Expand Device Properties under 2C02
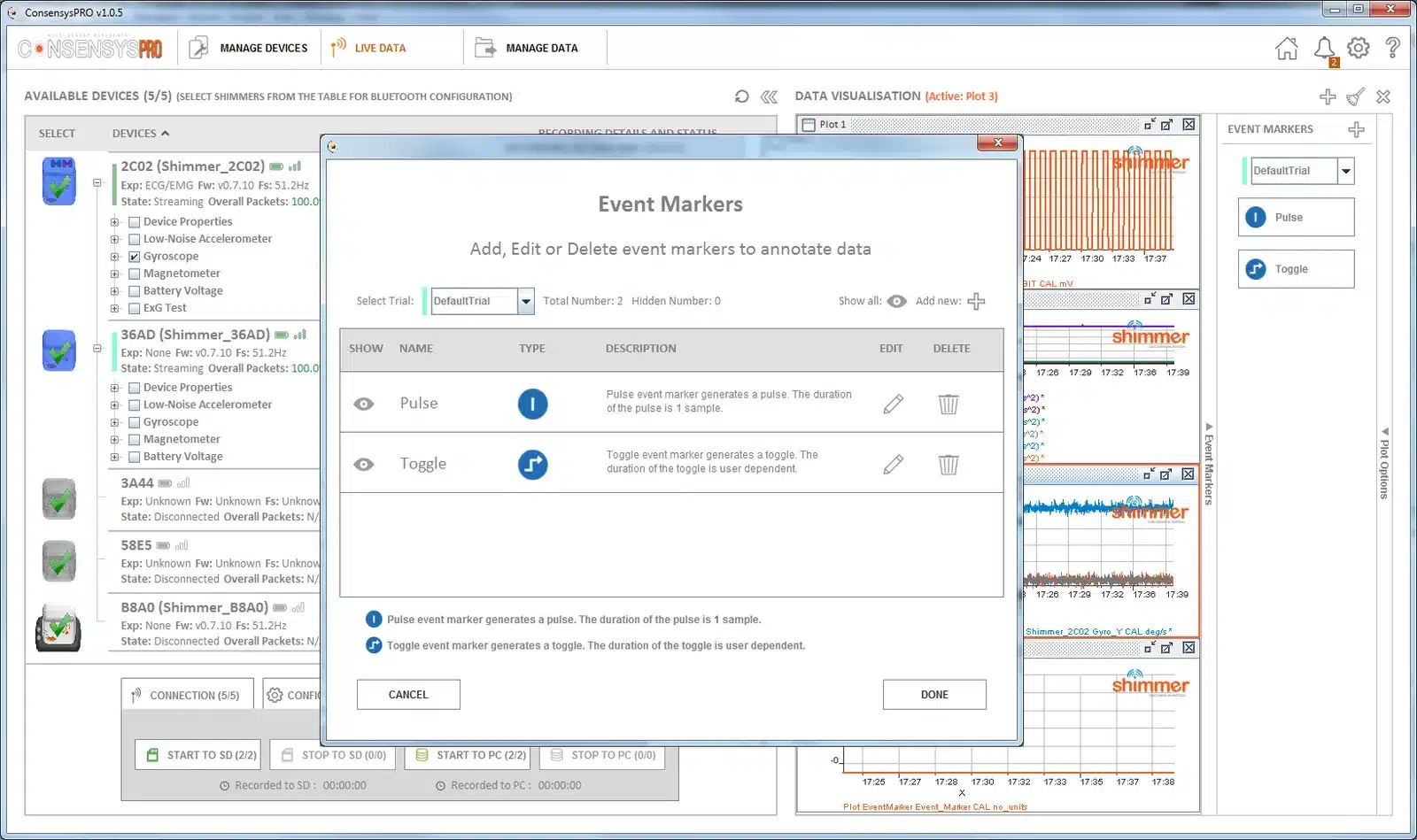 114,222
